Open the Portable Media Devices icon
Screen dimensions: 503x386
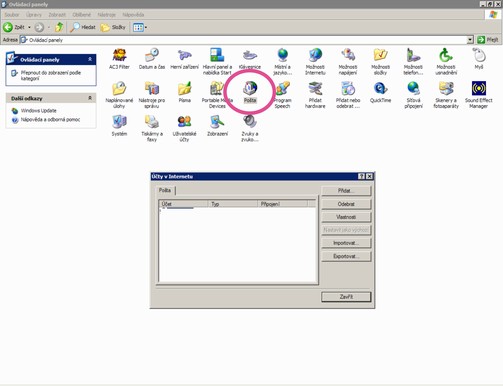coord(217,95)
